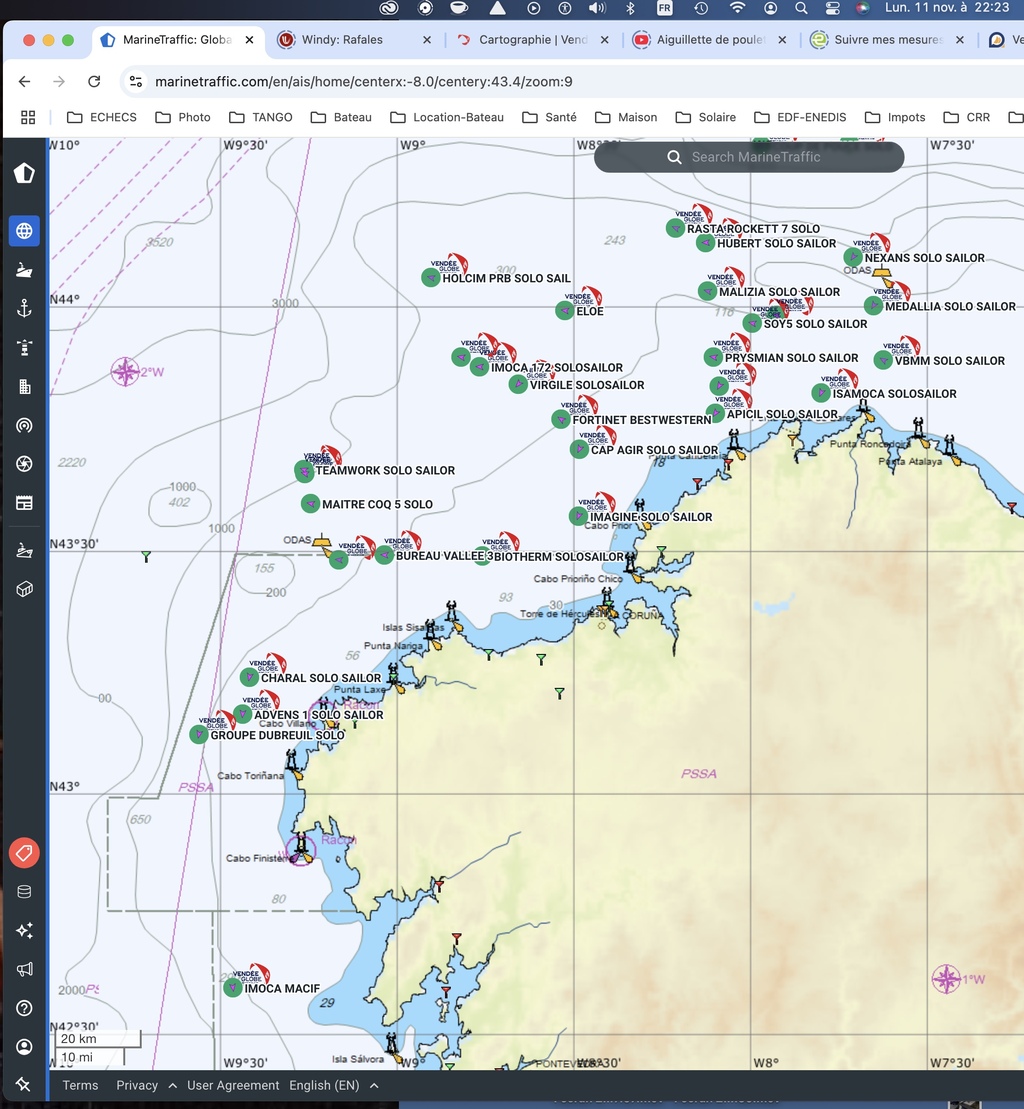1024x1109 pixels.
Task: Open the Chrome apps grid icon
Action: click(28, 117)
